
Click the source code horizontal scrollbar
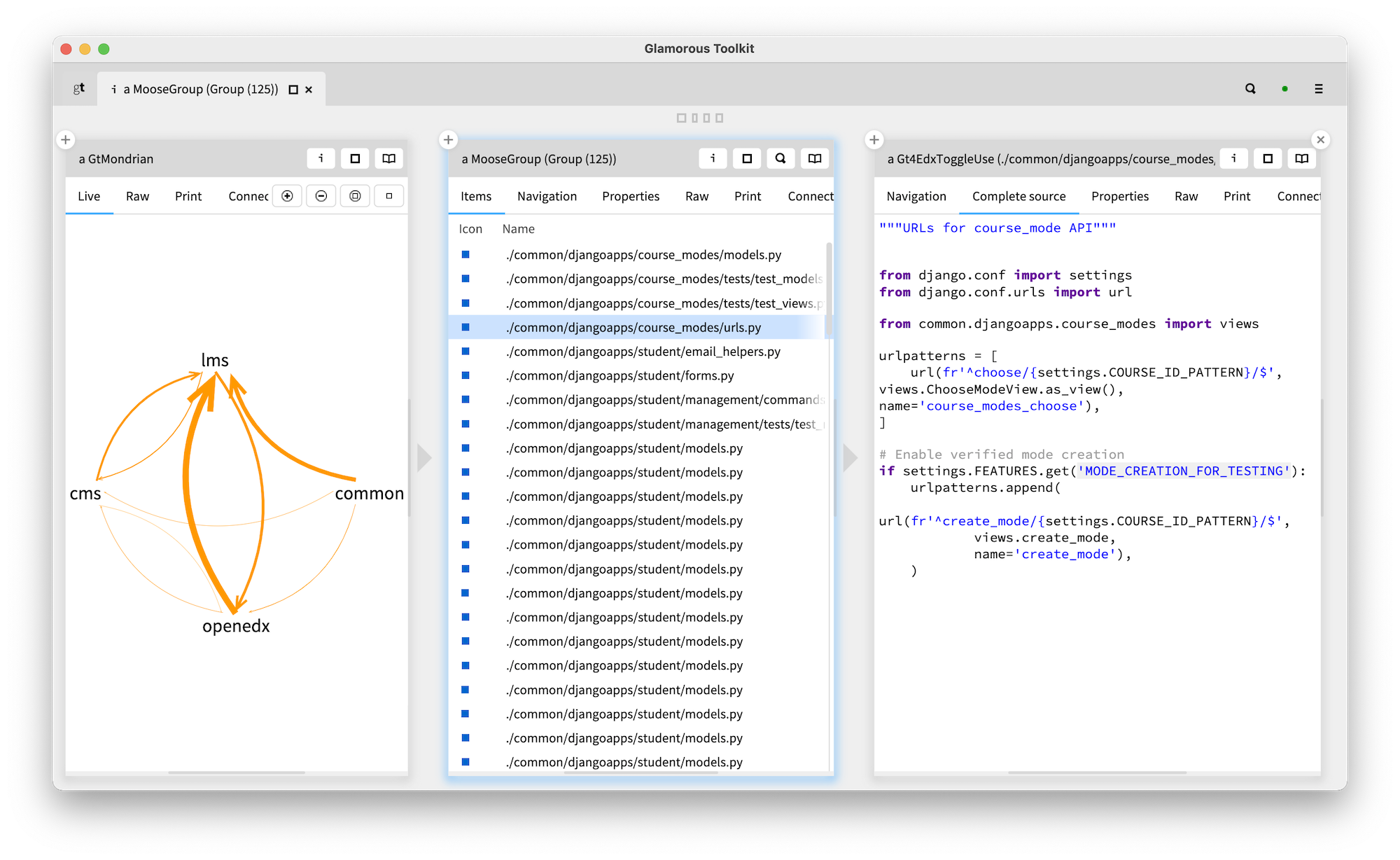1097,772
